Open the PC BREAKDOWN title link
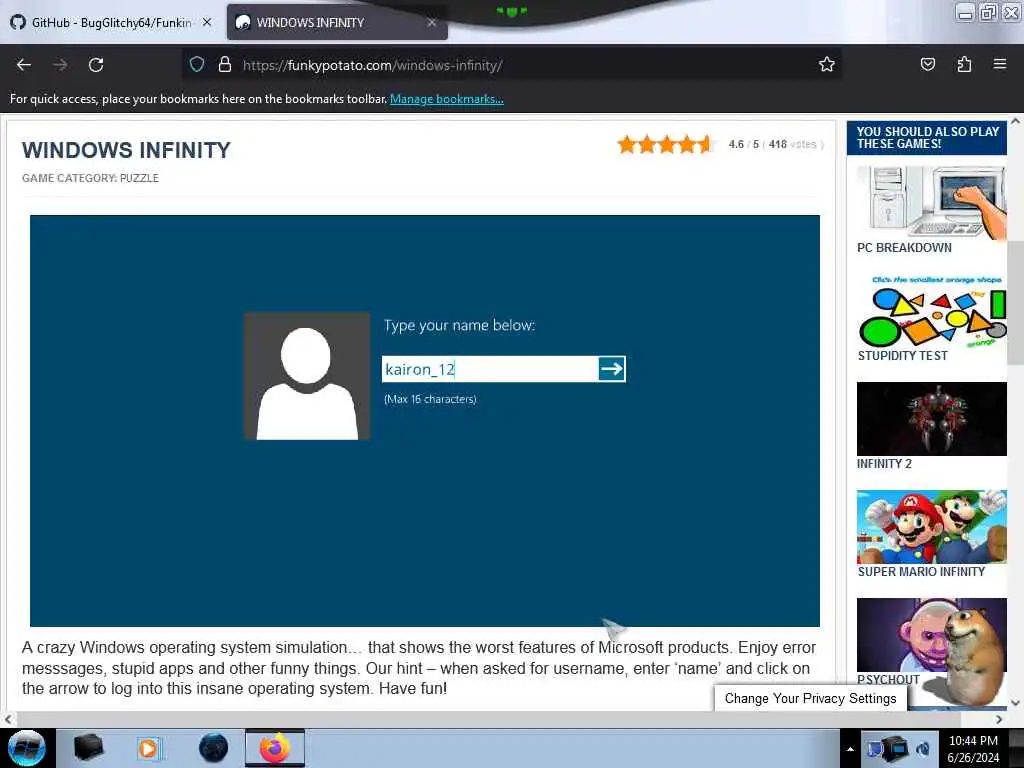This screenshot has width=1024, height=768. (904, 248)
